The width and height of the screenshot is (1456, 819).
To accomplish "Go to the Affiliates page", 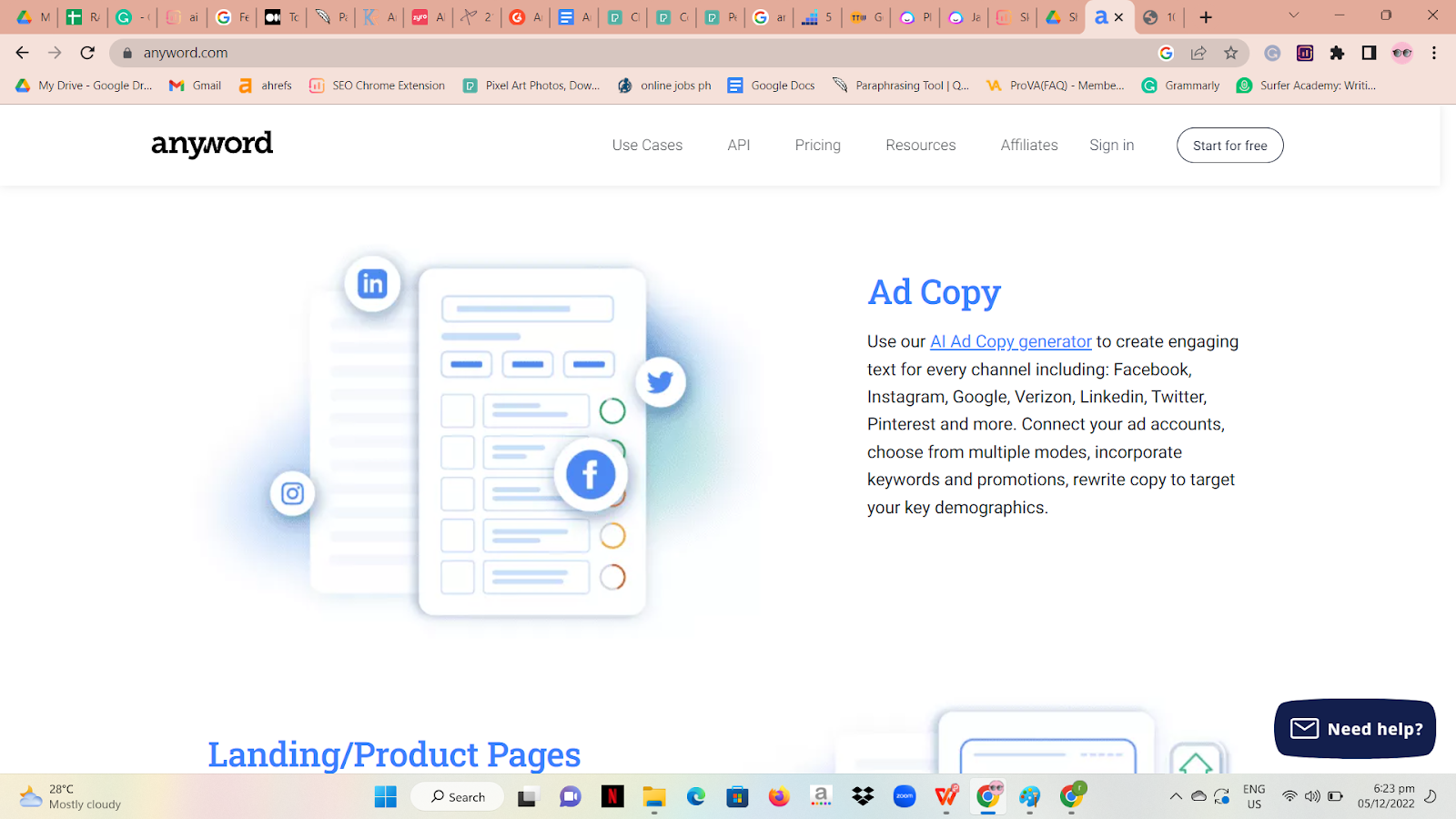I will pos(1029,145).
